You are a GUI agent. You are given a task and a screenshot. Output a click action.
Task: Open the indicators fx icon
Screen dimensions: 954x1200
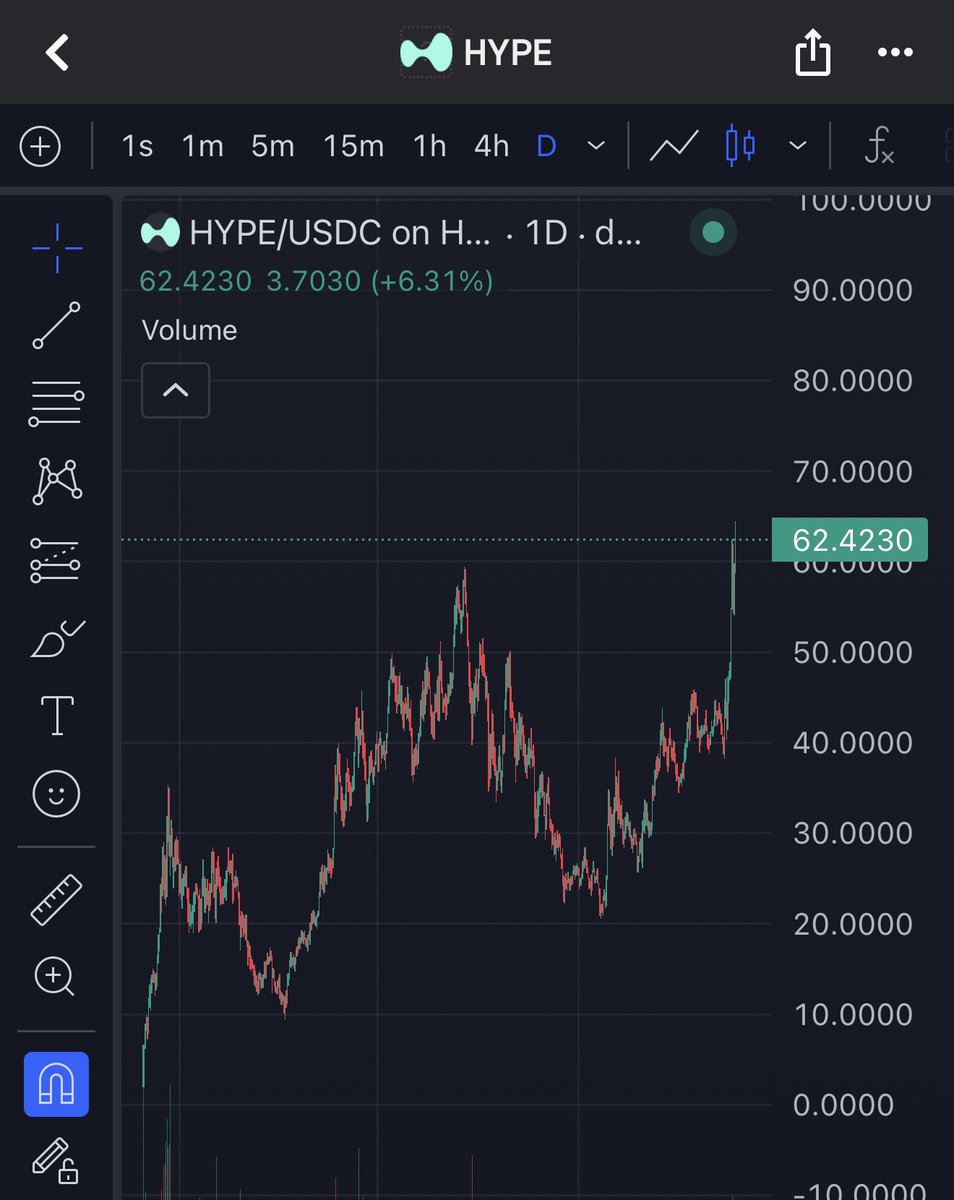pos(879,146)
